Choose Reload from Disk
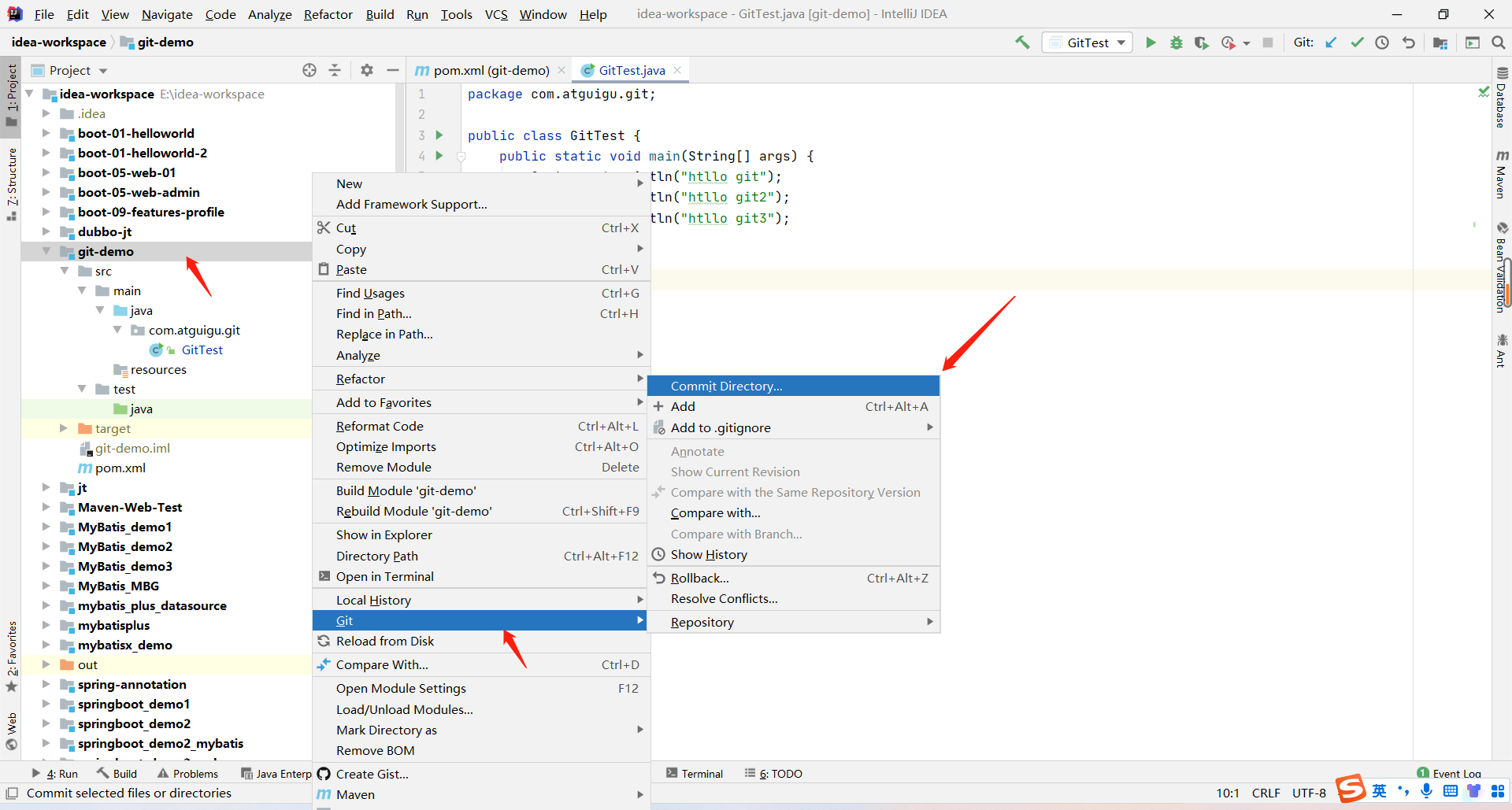The width and height of the screenshot is (1512, 810). point(480,641)
